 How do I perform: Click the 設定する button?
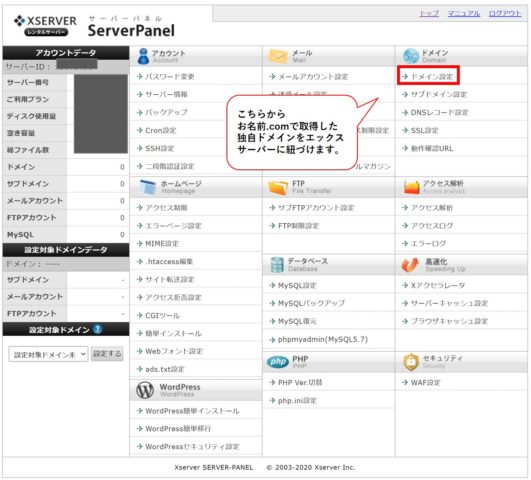coord(107,354)
